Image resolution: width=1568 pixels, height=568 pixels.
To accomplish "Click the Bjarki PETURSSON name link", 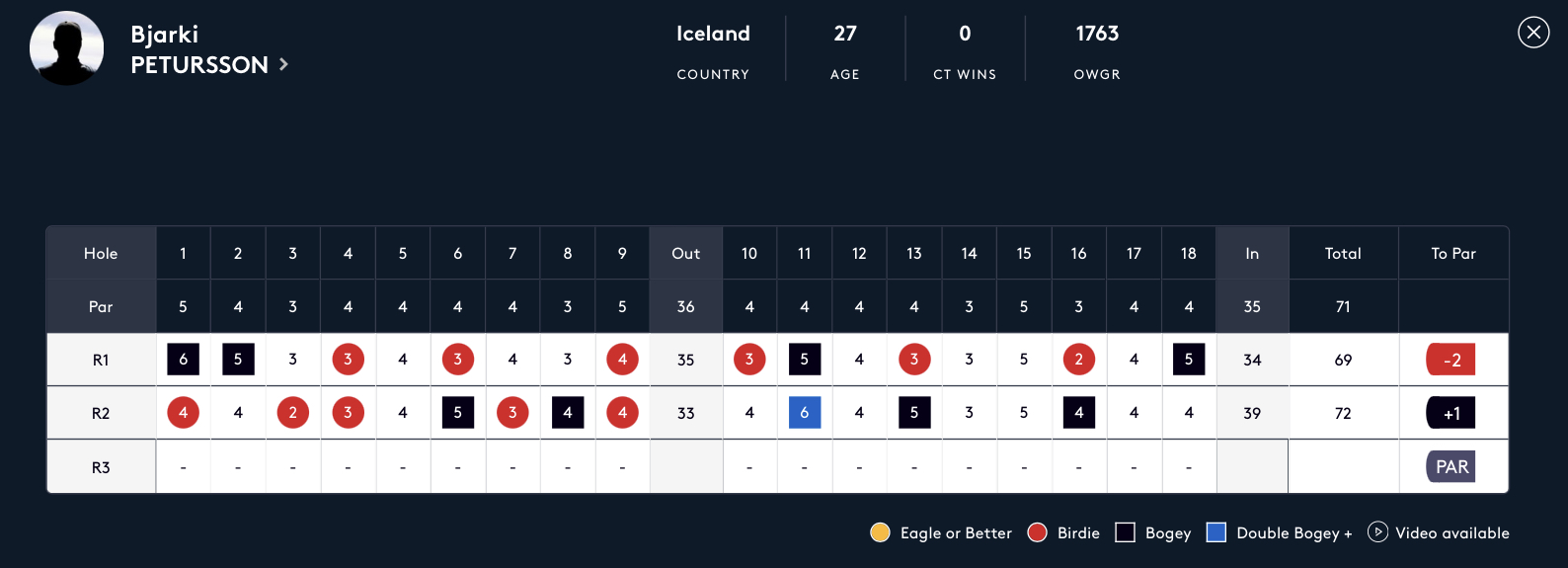I will point(199,49).
